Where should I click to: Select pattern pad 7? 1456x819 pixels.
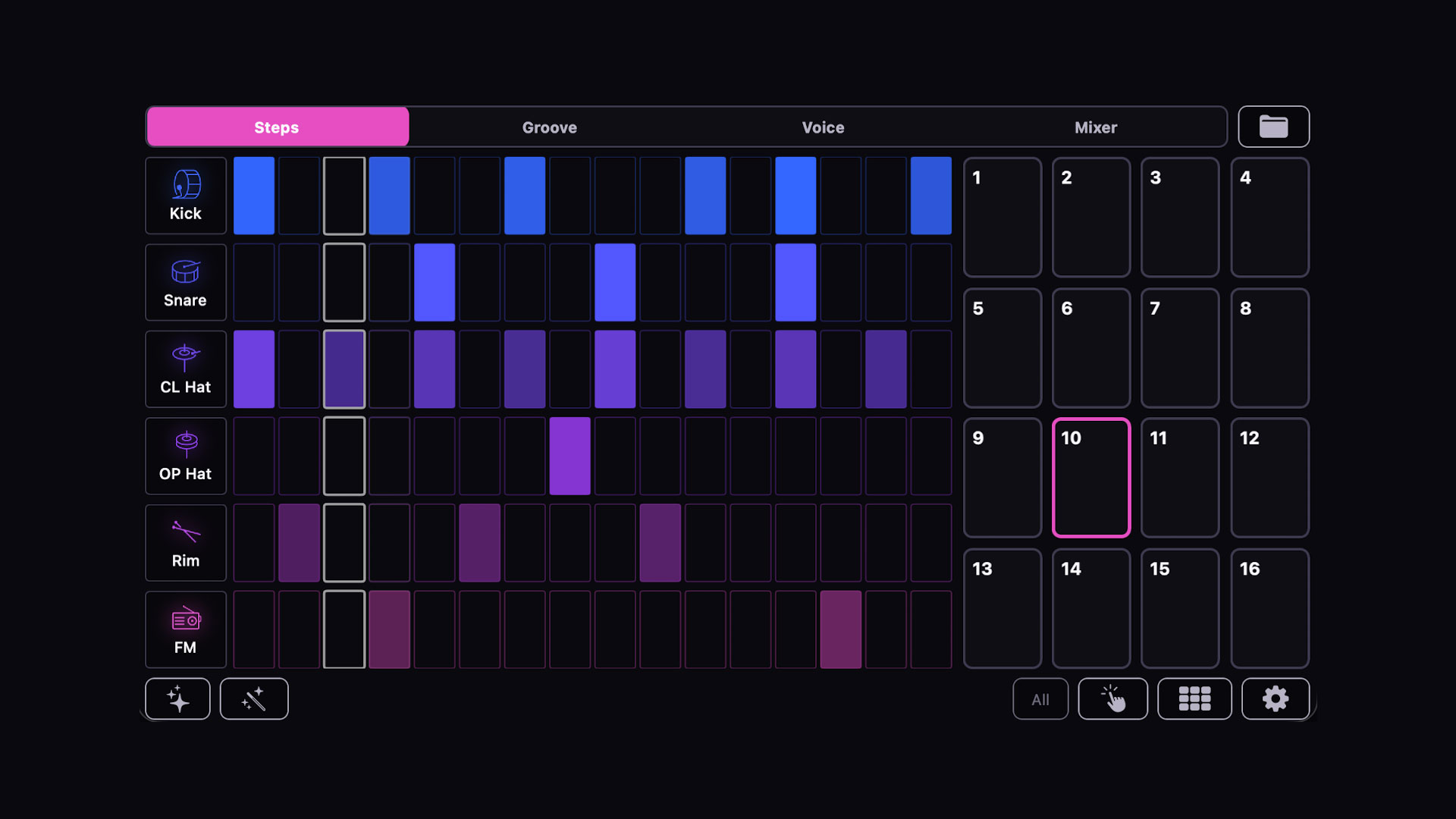[1180, 348]
